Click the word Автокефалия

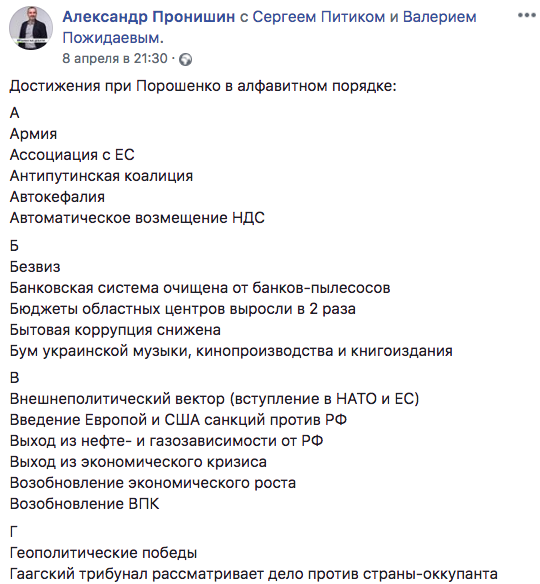click(57, 197)
